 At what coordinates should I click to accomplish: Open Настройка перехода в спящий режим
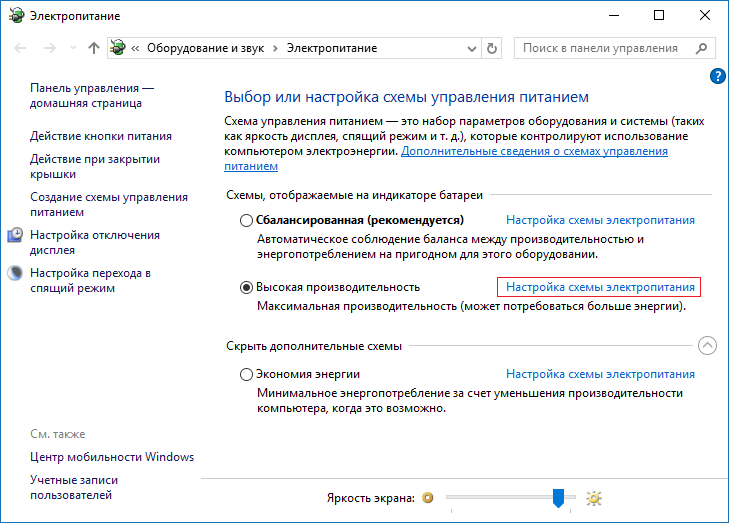click(91, 280)
